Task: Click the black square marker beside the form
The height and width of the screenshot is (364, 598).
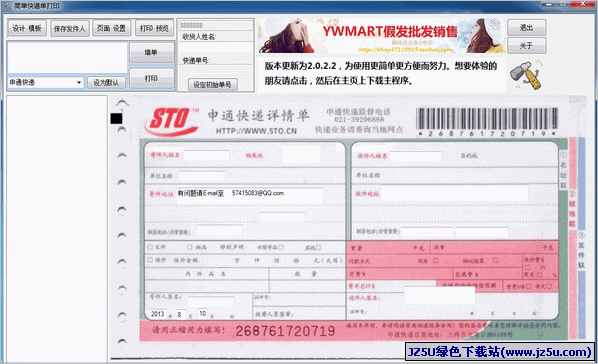Action: 116,119
